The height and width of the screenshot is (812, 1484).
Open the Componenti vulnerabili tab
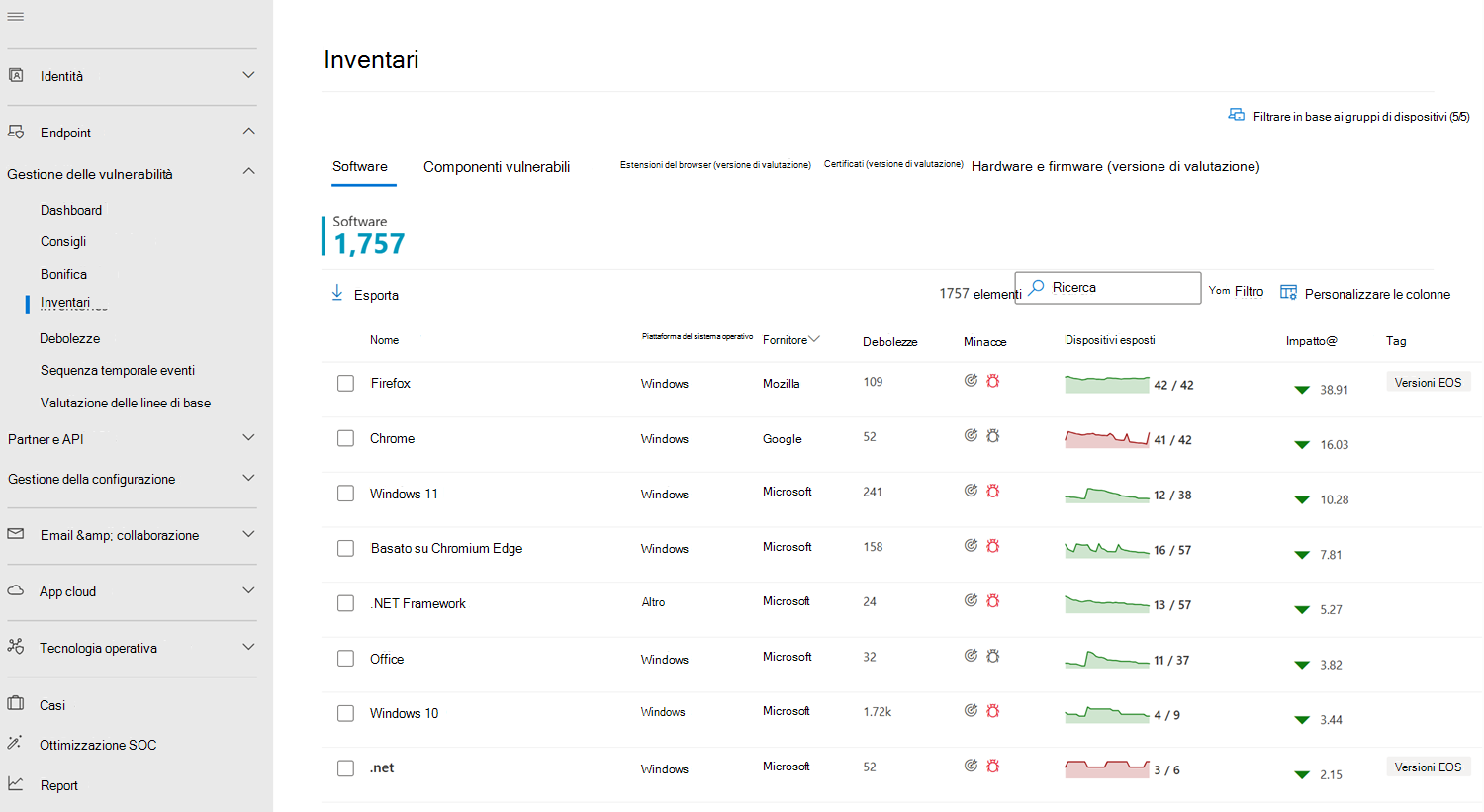[x=497, y=166]
